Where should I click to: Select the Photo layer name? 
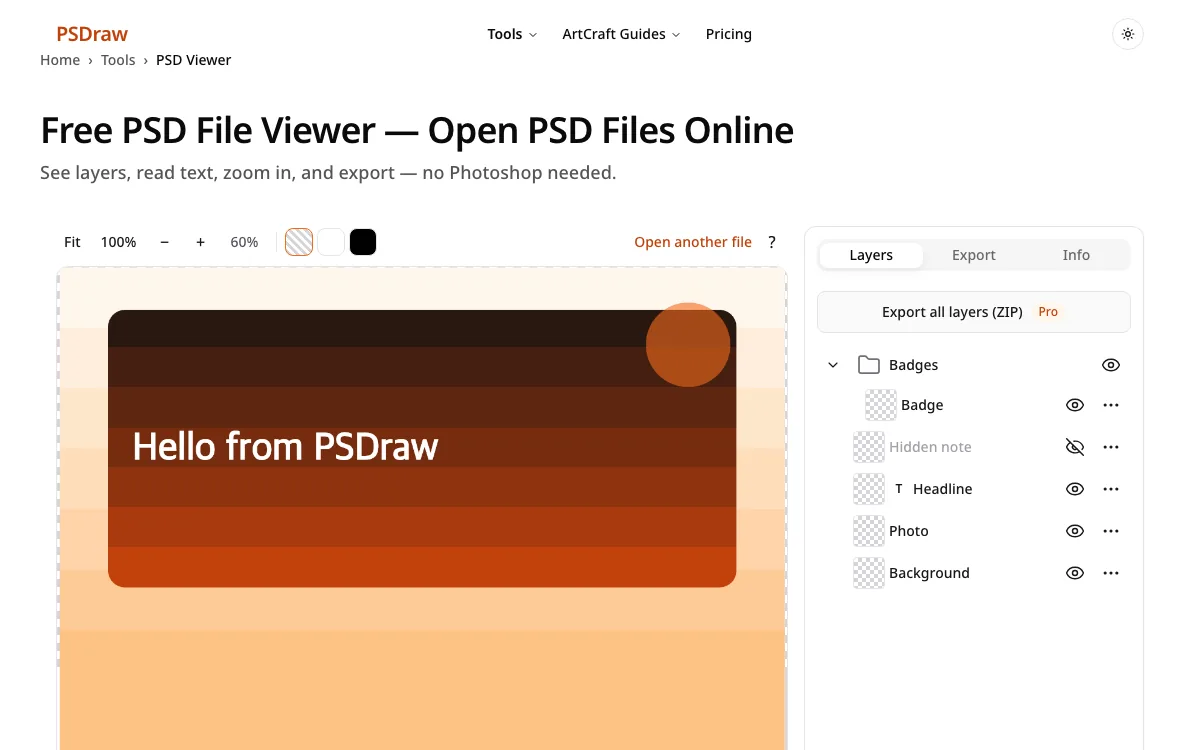[x=909, y=531]
